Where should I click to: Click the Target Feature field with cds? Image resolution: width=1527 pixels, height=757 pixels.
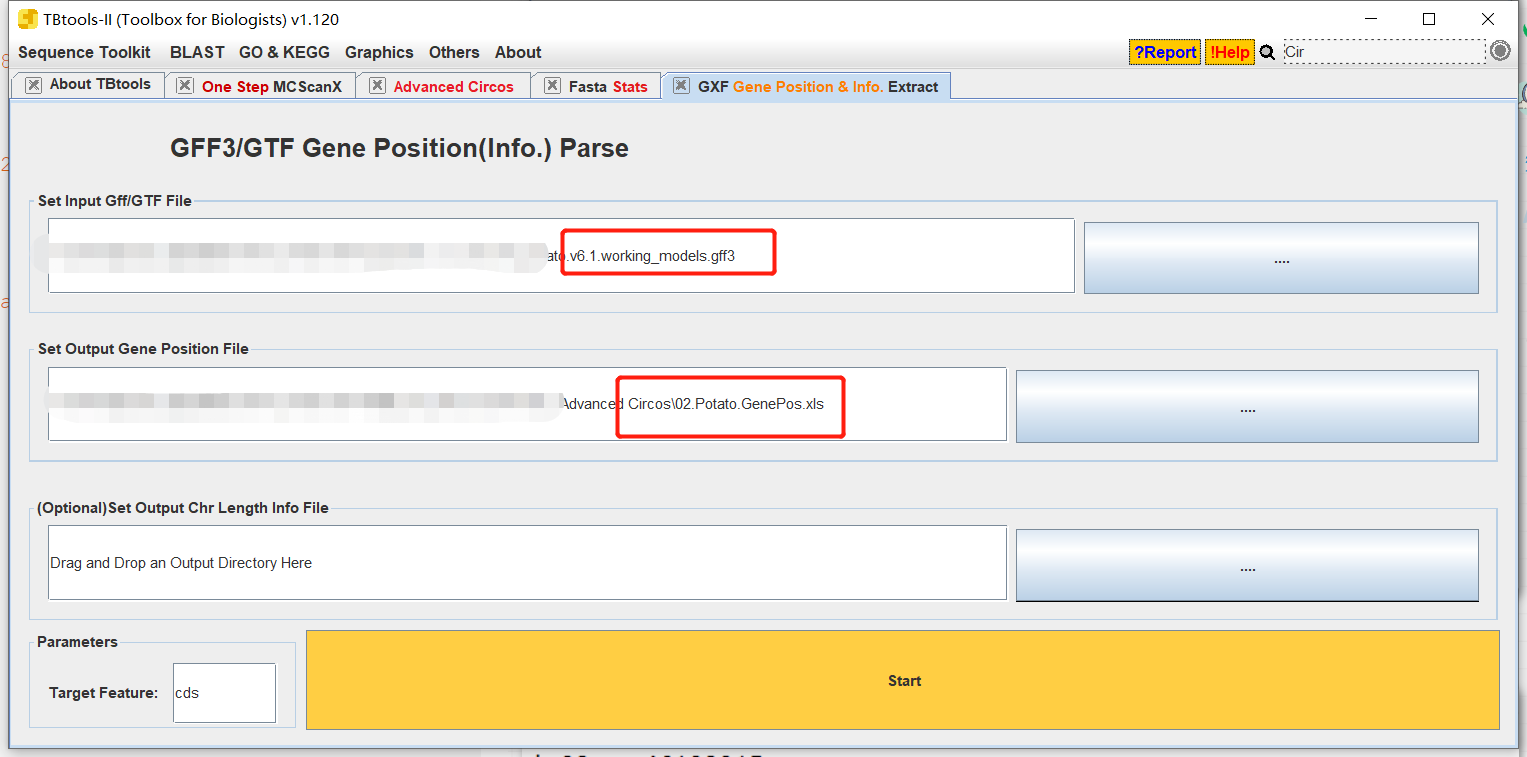[224, 693]
